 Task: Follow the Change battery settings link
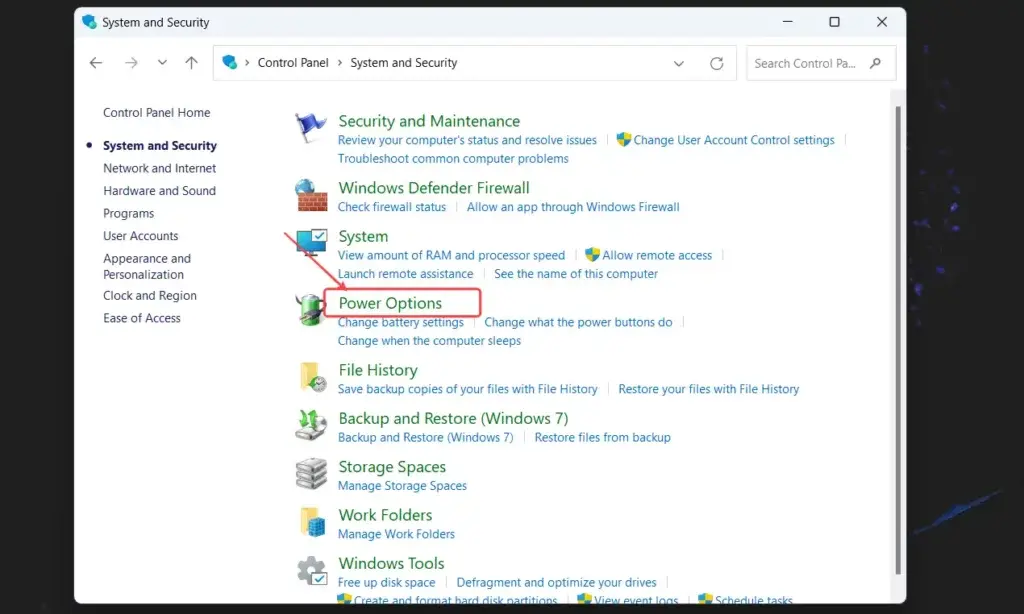pyautogui.click(x=403, y=322)
